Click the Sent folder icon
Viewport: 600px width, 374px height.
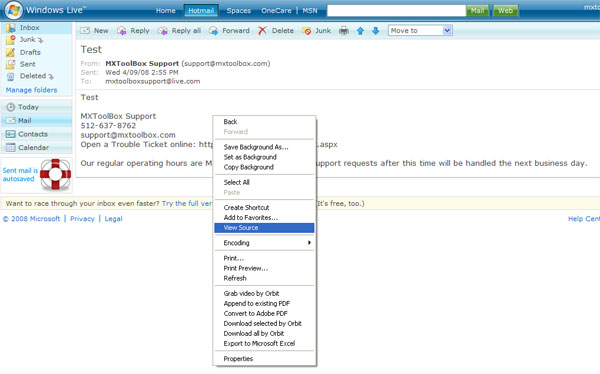point(11,64)
